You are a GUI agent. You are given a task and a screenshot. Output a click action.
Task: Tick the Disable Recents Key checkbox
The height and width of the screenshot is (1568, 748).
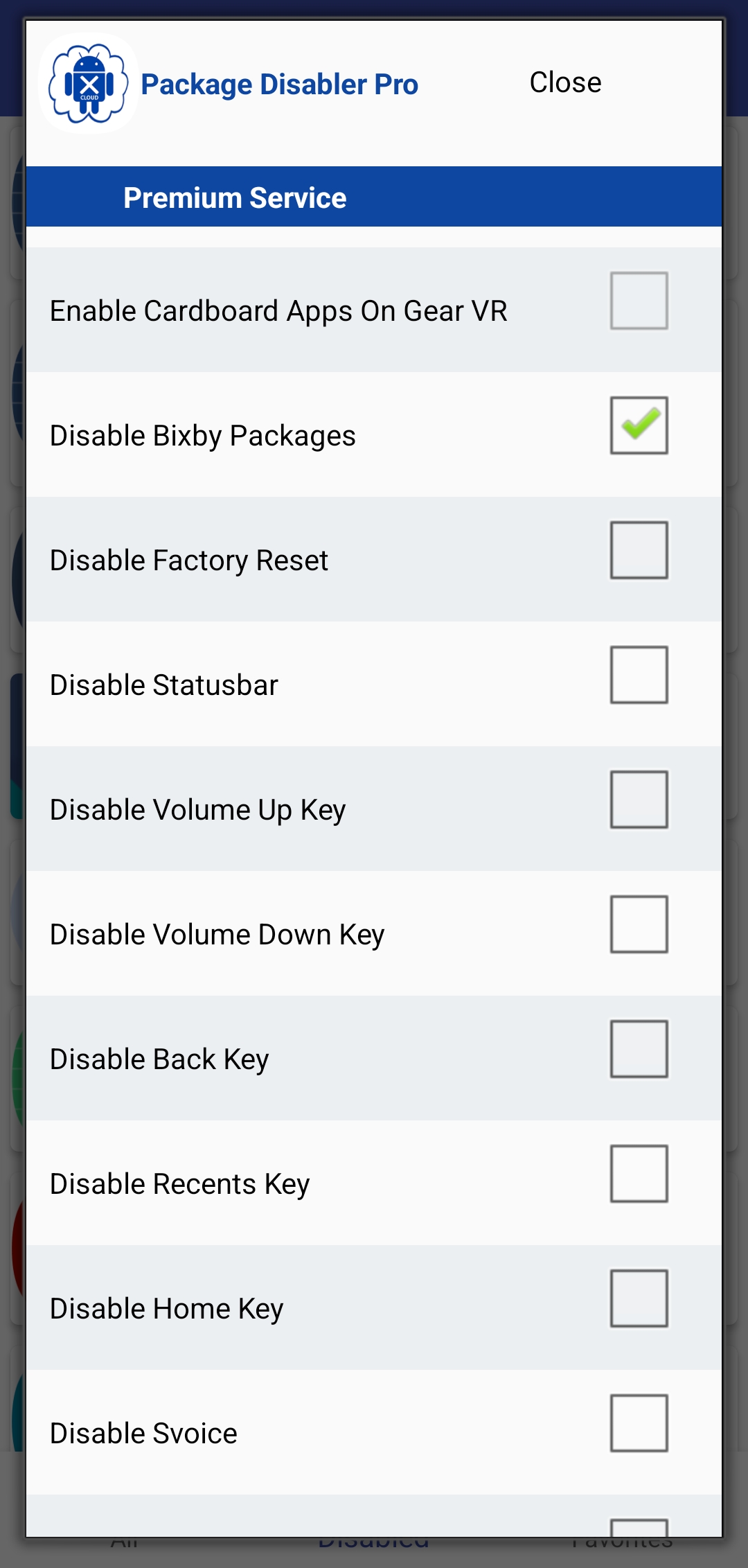click(x=639, y=1174)
